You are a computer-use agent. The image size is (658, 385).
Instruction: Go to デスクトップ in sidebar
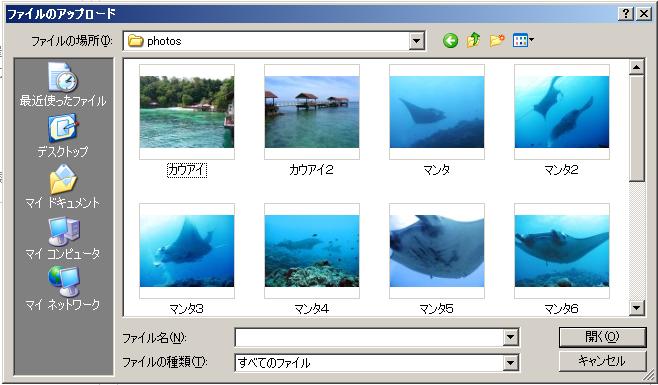click(x=63, y=136)
